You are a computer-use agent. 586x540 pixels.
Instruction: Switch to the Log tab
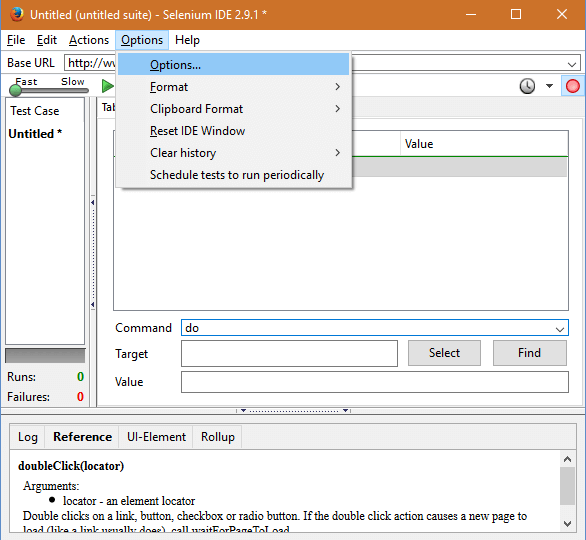click(28, 437)
